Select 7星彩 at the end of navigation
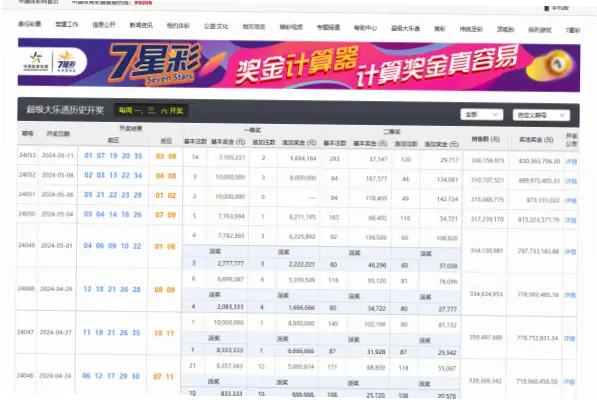 (573, 30)
